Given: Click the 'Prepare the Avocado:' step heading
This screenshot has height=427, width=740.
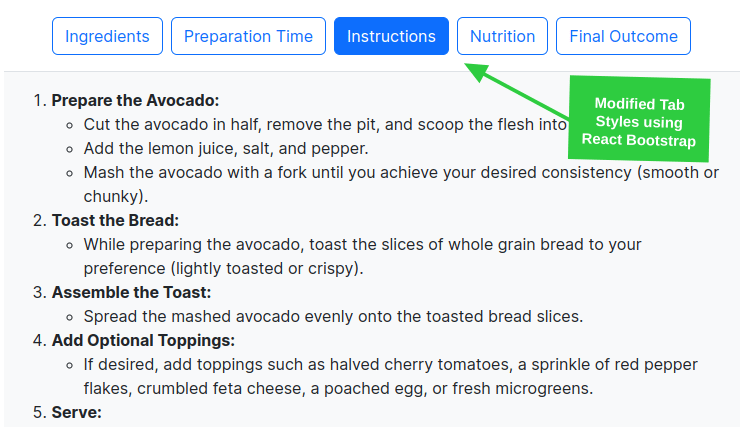Looking at the screenshot, I should point(135,101).
